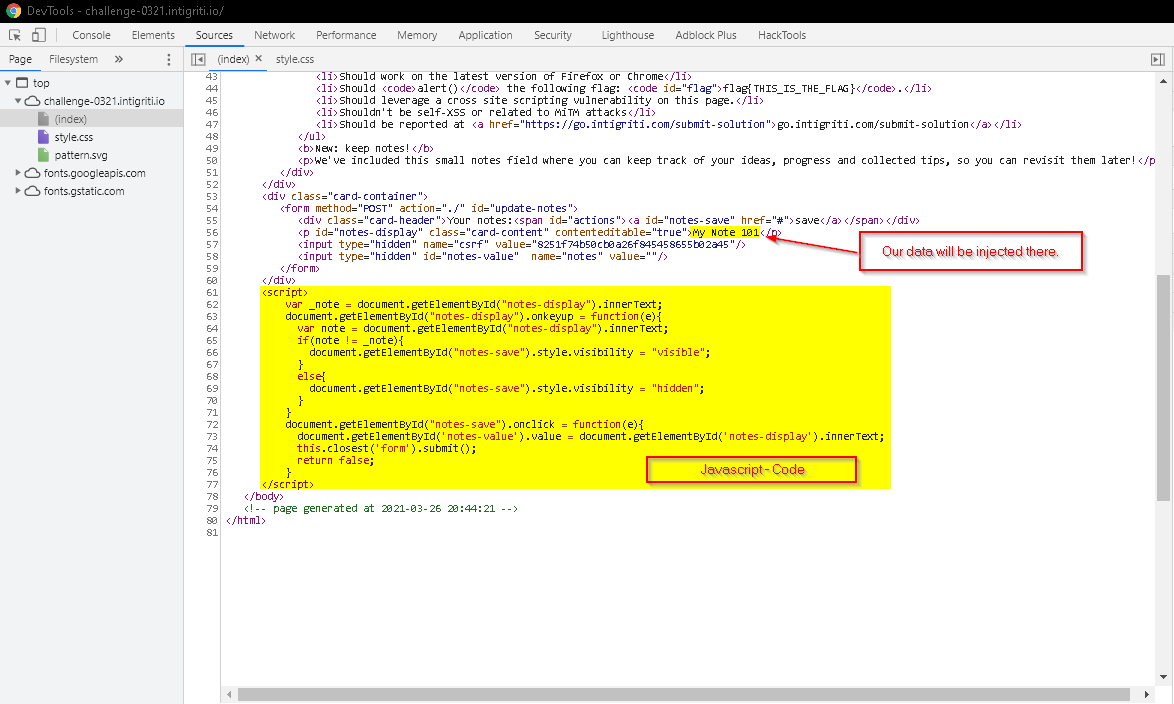
Task: Show the debugger sidebar pane
Action: tap(1157, 59)
